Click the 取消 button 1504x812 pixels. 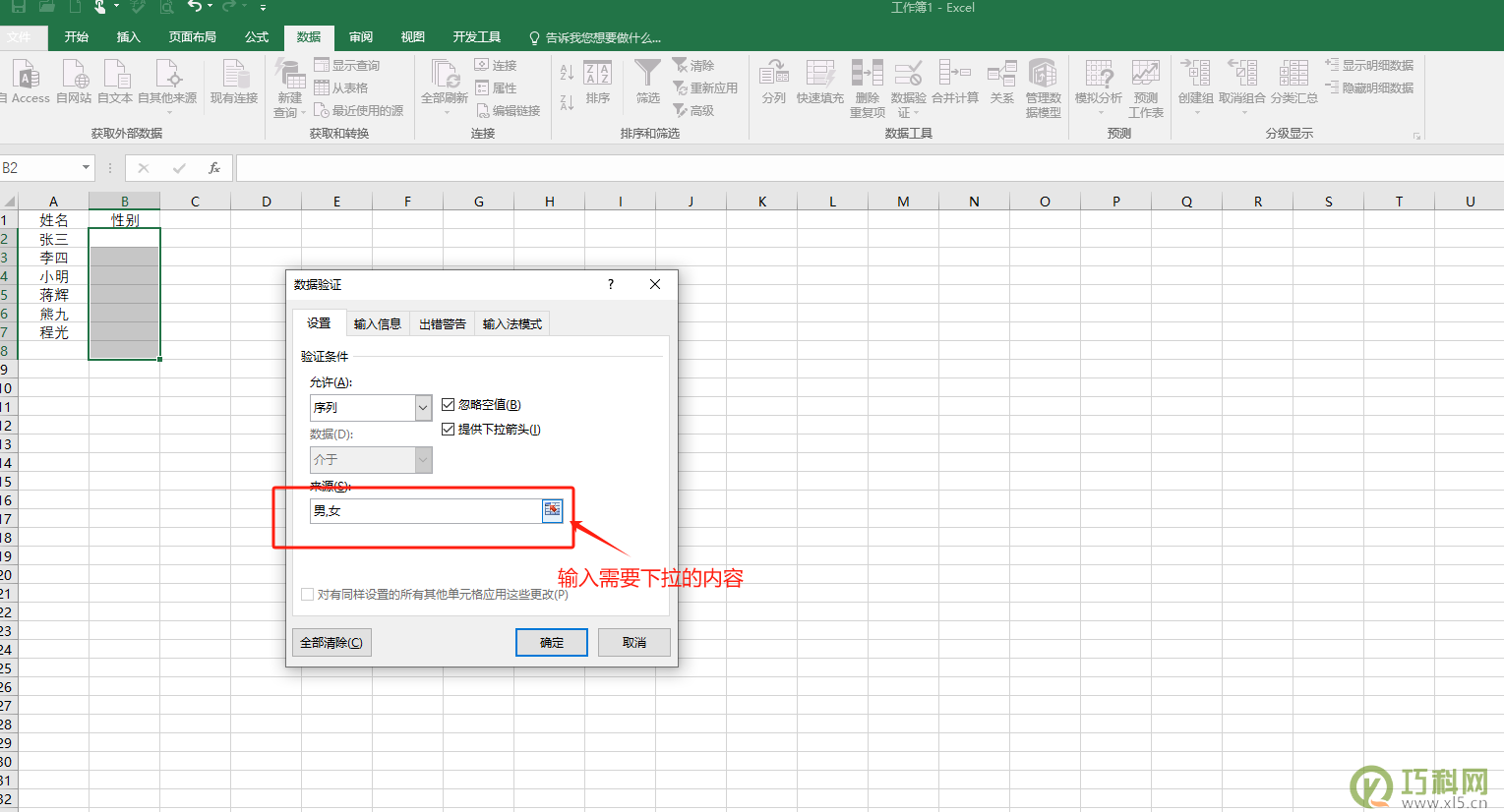(x=634, y=643)
